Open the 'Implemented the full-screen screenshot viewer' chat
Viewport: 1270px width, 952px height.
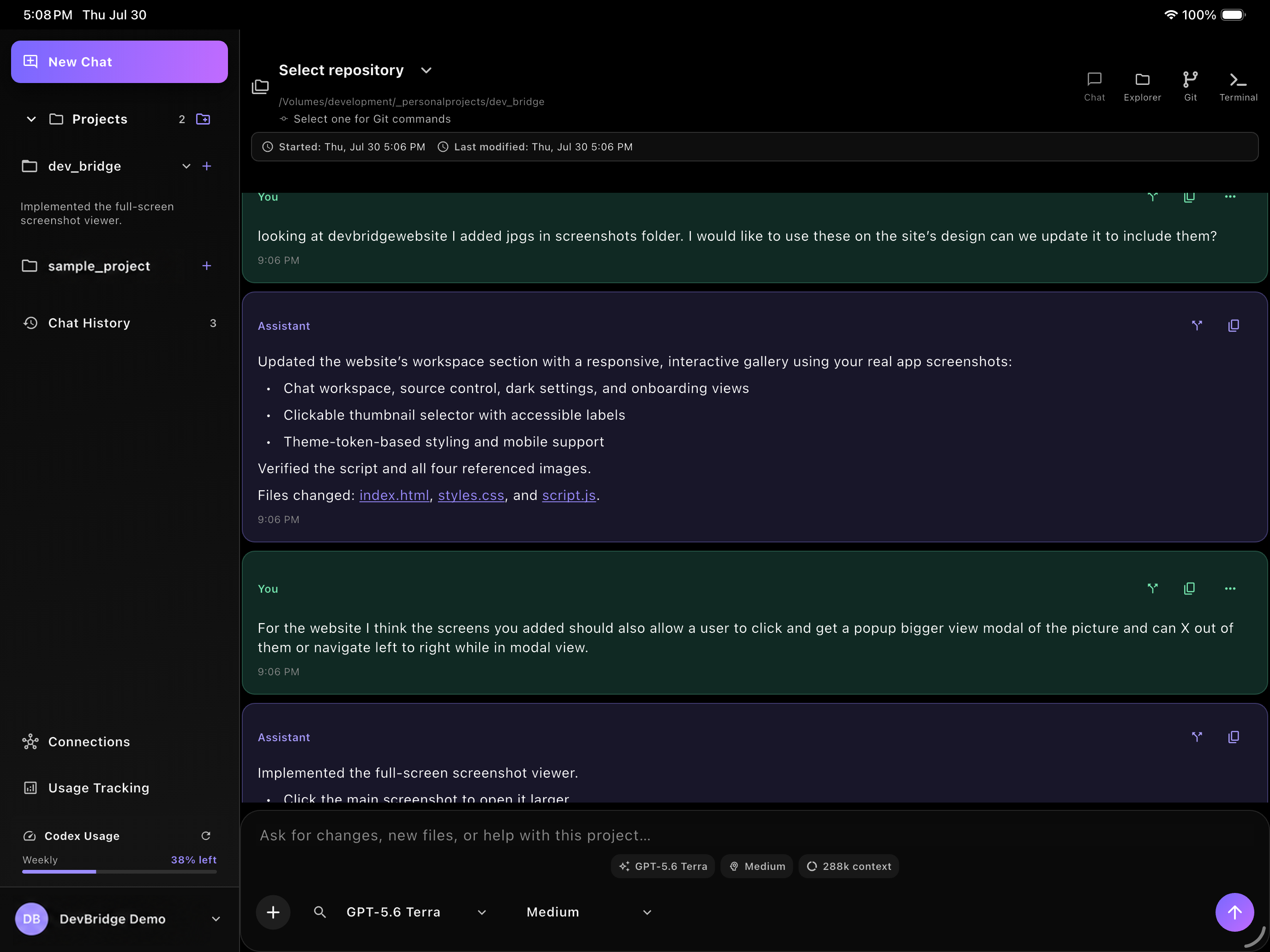pos(97,214)
